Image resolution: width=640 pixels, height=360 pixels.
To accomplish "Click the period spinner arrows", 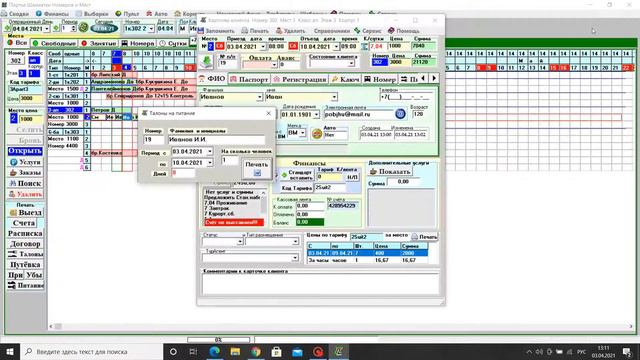I will click(73, 29).
